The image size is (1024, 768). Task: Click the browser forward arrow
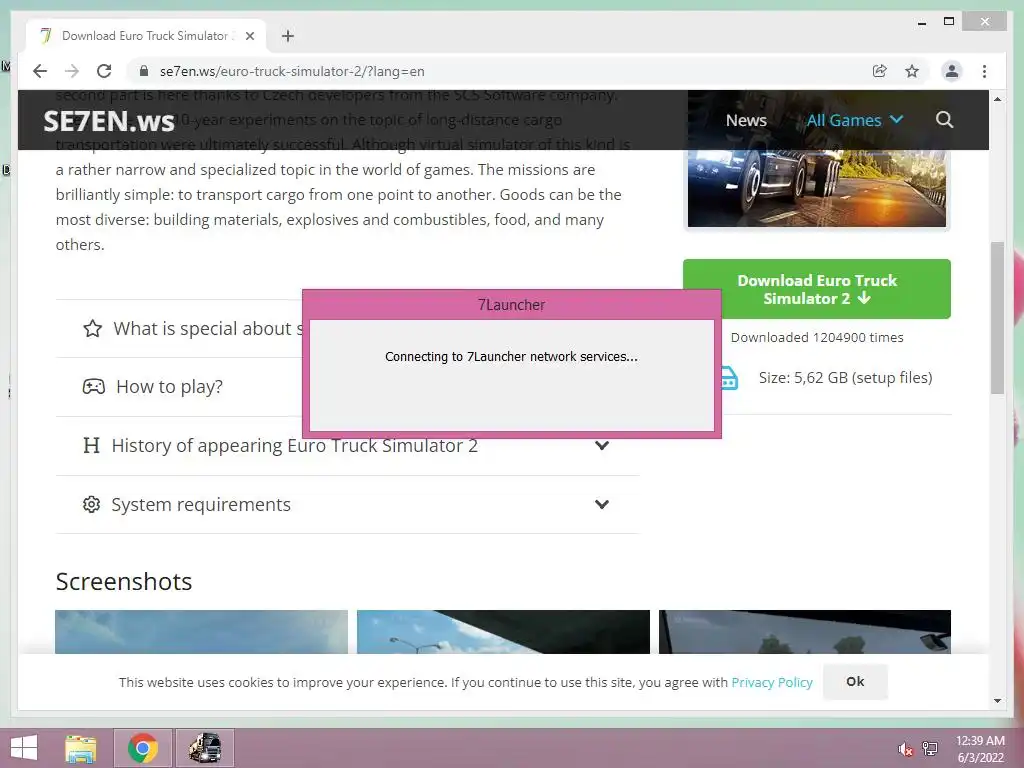[72, 71]
